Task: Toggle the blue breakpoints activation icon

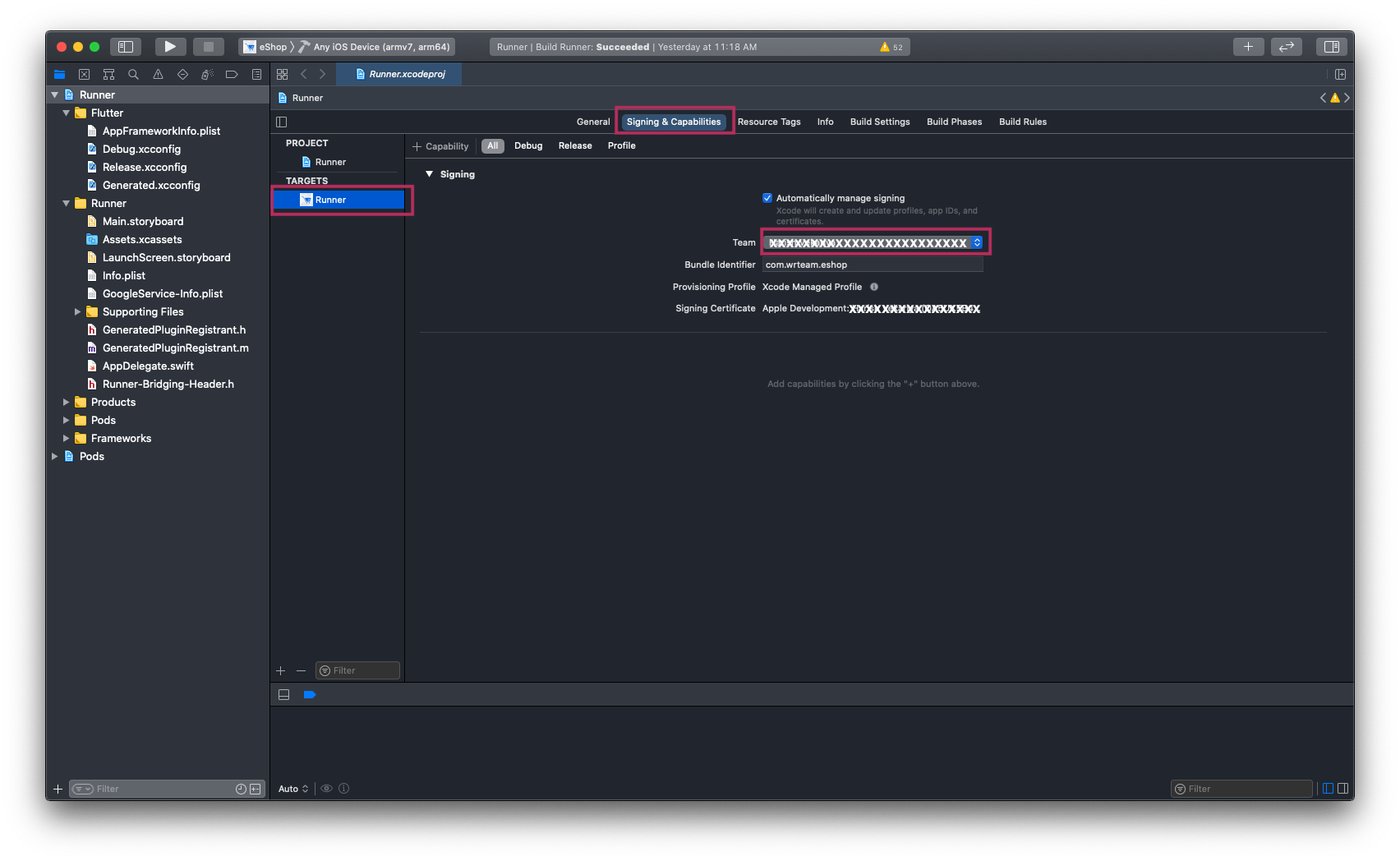Action: pos(310,694)
